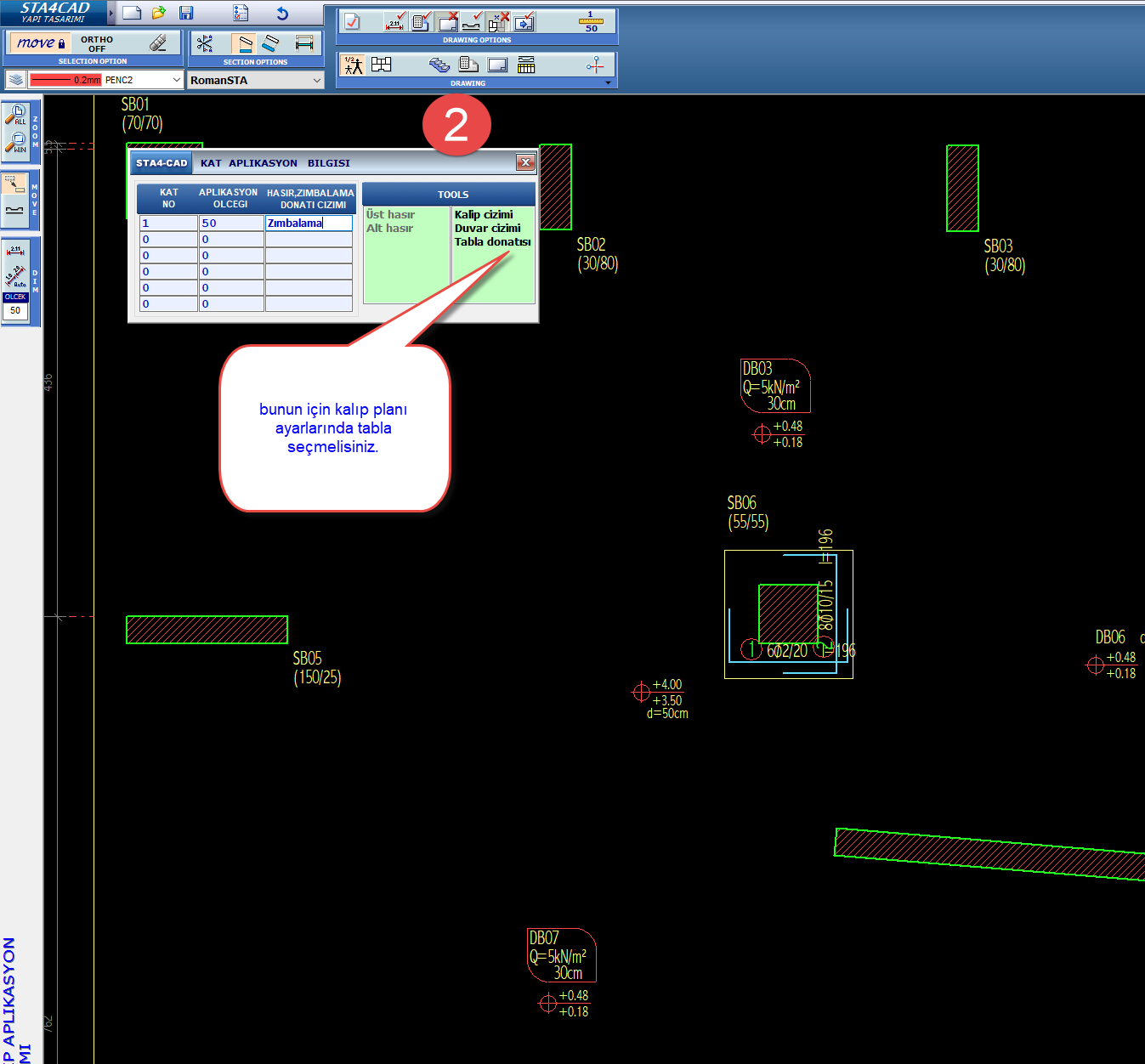Click the stairs icon in Drawing panel

439,65
